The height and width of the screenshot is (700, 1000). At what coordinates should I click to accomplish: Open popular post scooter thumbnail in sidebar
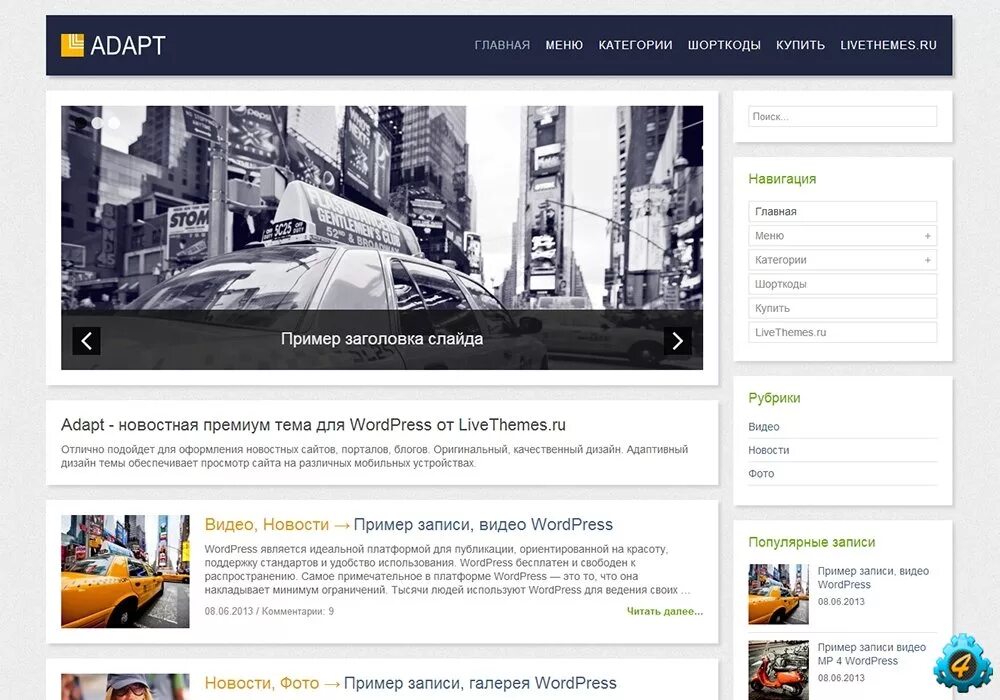click(x=778, y=669)
